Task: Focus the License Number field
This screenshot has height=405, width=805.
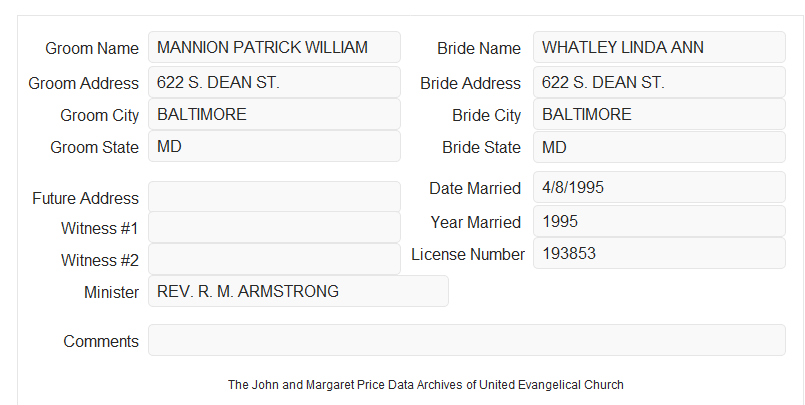Action: (x=659, y=253)
